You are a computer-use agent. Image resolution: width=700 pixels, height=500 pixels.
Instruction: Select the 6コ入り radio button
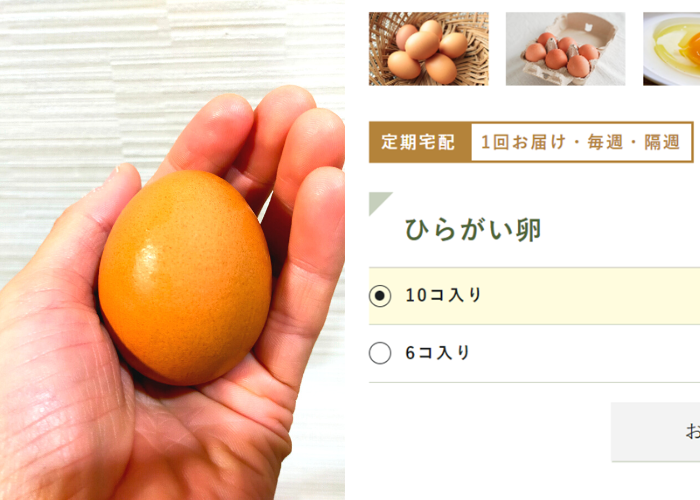[380, 353]
